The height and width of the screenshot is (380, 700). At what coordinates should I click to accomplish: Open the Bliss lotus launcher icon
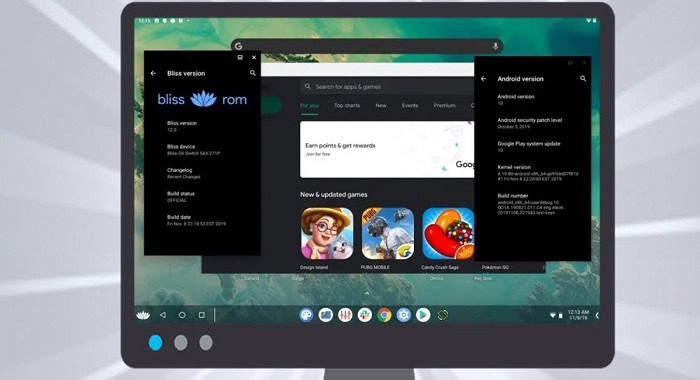pos(143,315)
